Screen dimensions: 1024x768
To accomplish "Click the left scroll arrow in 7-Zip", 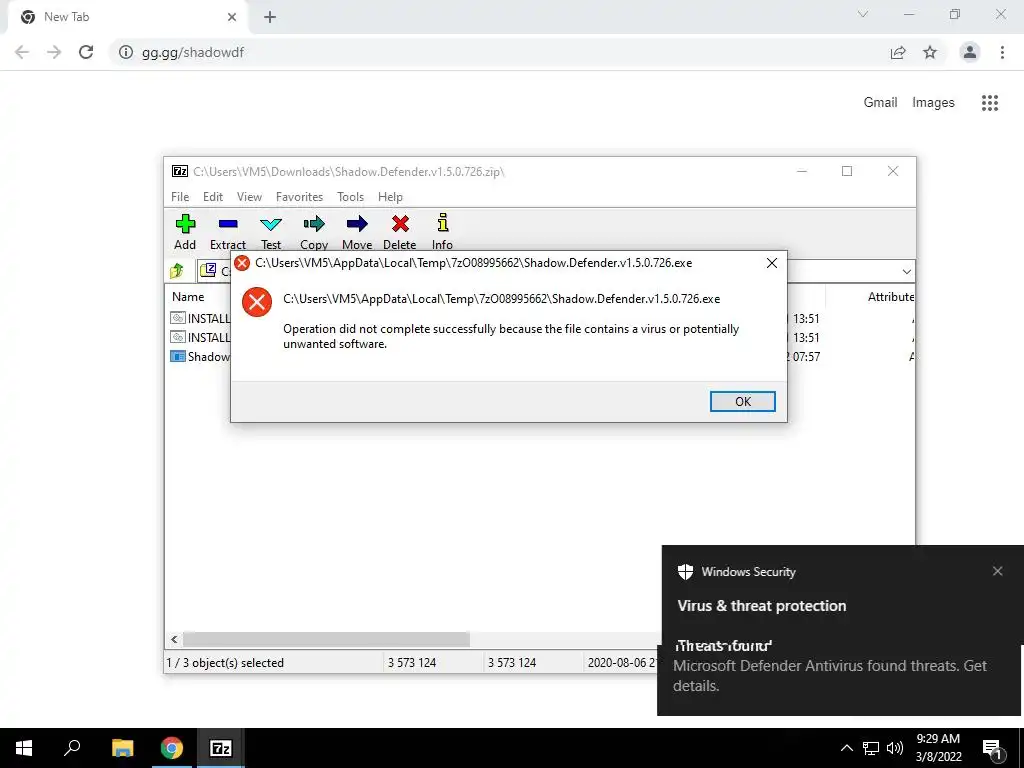I will coord(174,639).
